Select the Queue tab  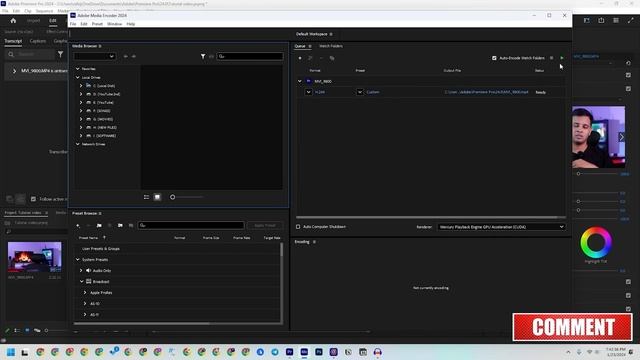300,46
